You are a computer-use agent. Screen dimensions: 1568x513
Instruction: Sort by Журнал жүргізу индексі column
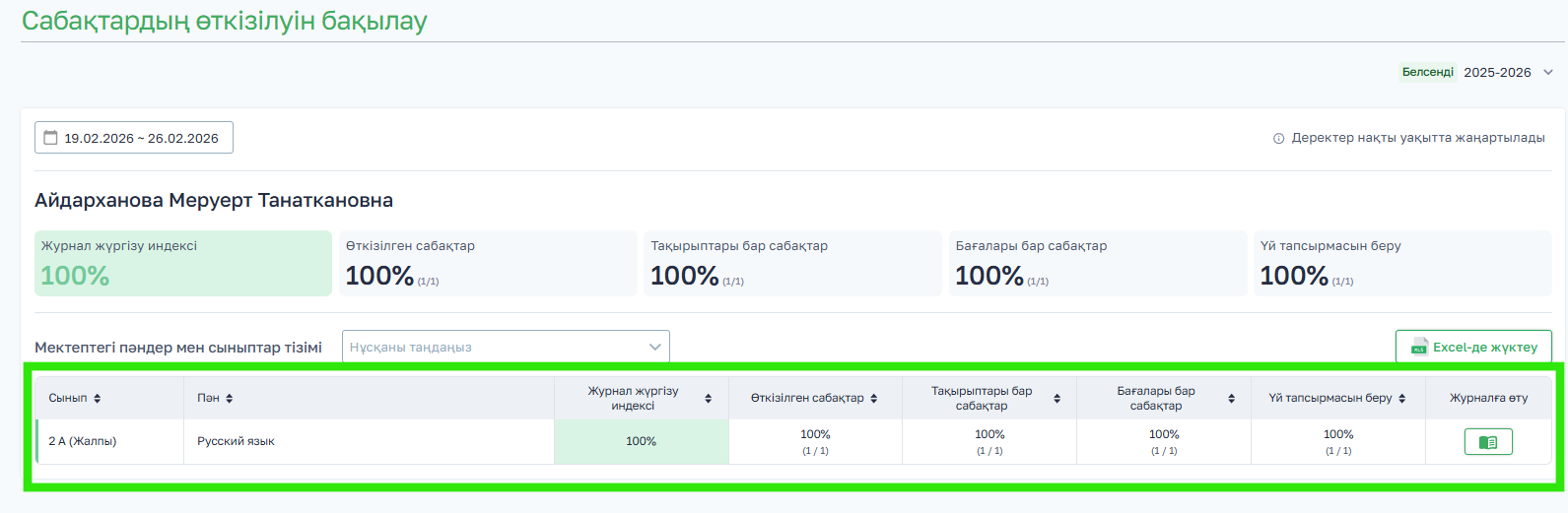(x=708, y=399)
